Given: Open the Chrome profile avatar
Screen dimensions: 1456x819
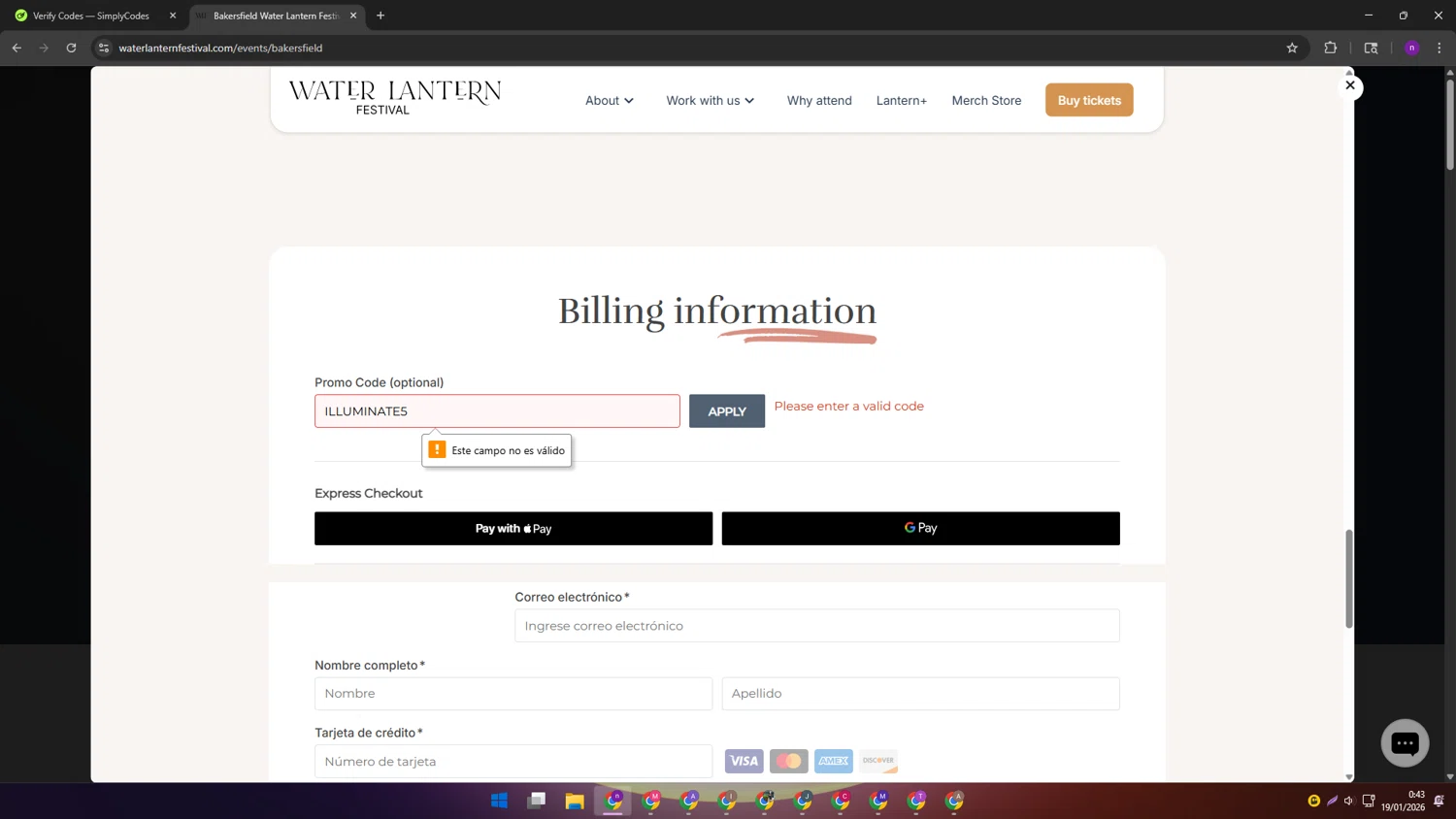Looking at the screenshot, I should point(1411,48).
